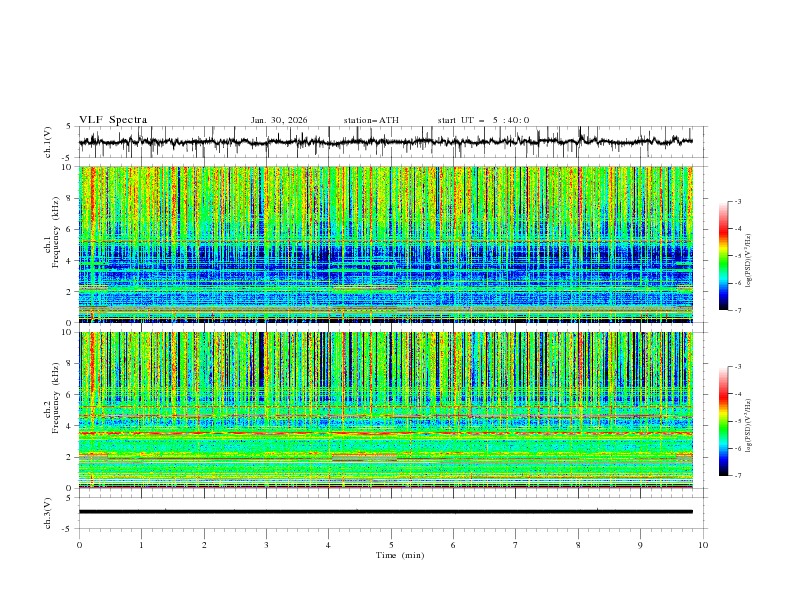Click tick label "8" on the Time axis
This screenshot has width=792, height=612.
(578, 545)
